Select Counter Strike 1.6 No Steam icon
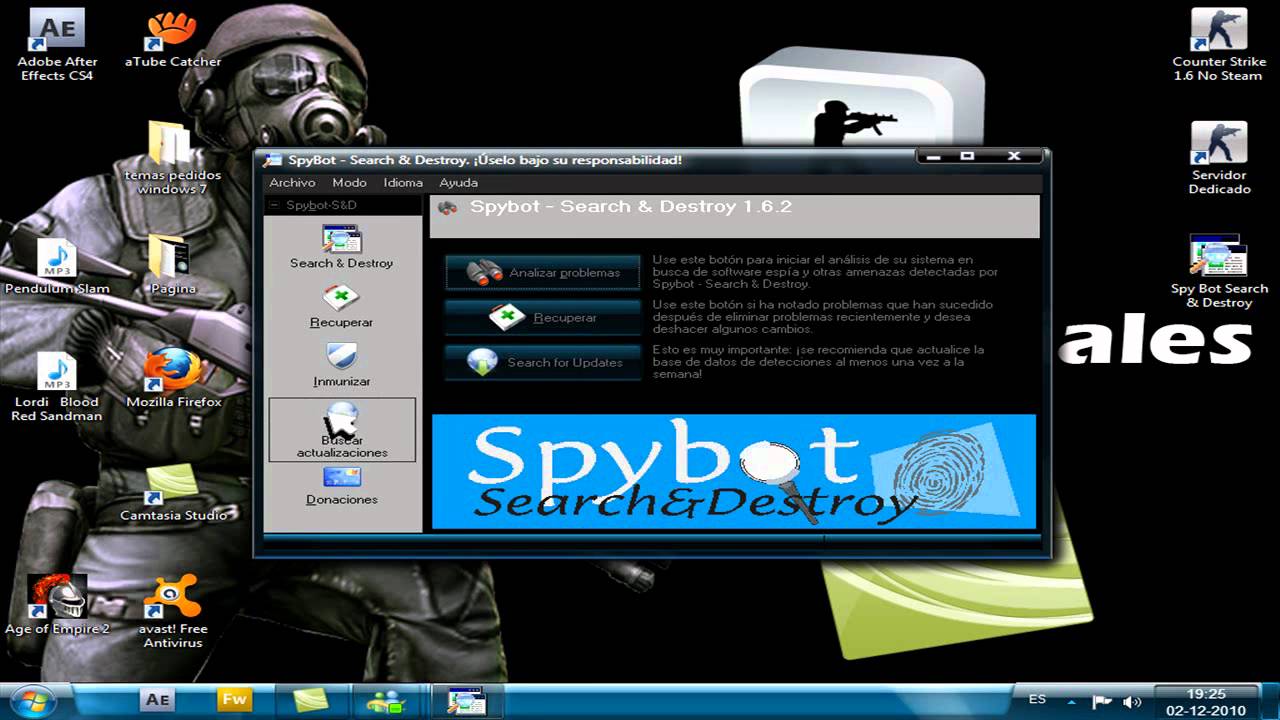 (x=1219, y=45)
